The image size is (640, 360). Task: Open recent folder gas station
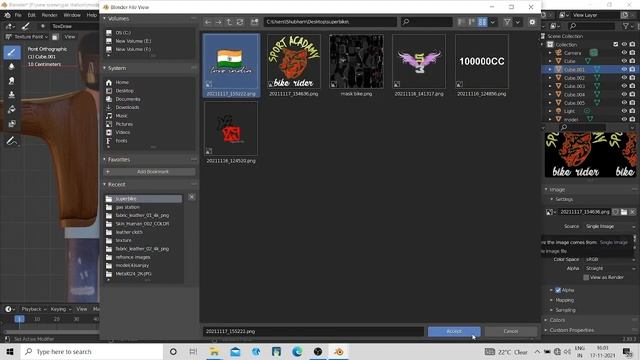click(127, 207)
